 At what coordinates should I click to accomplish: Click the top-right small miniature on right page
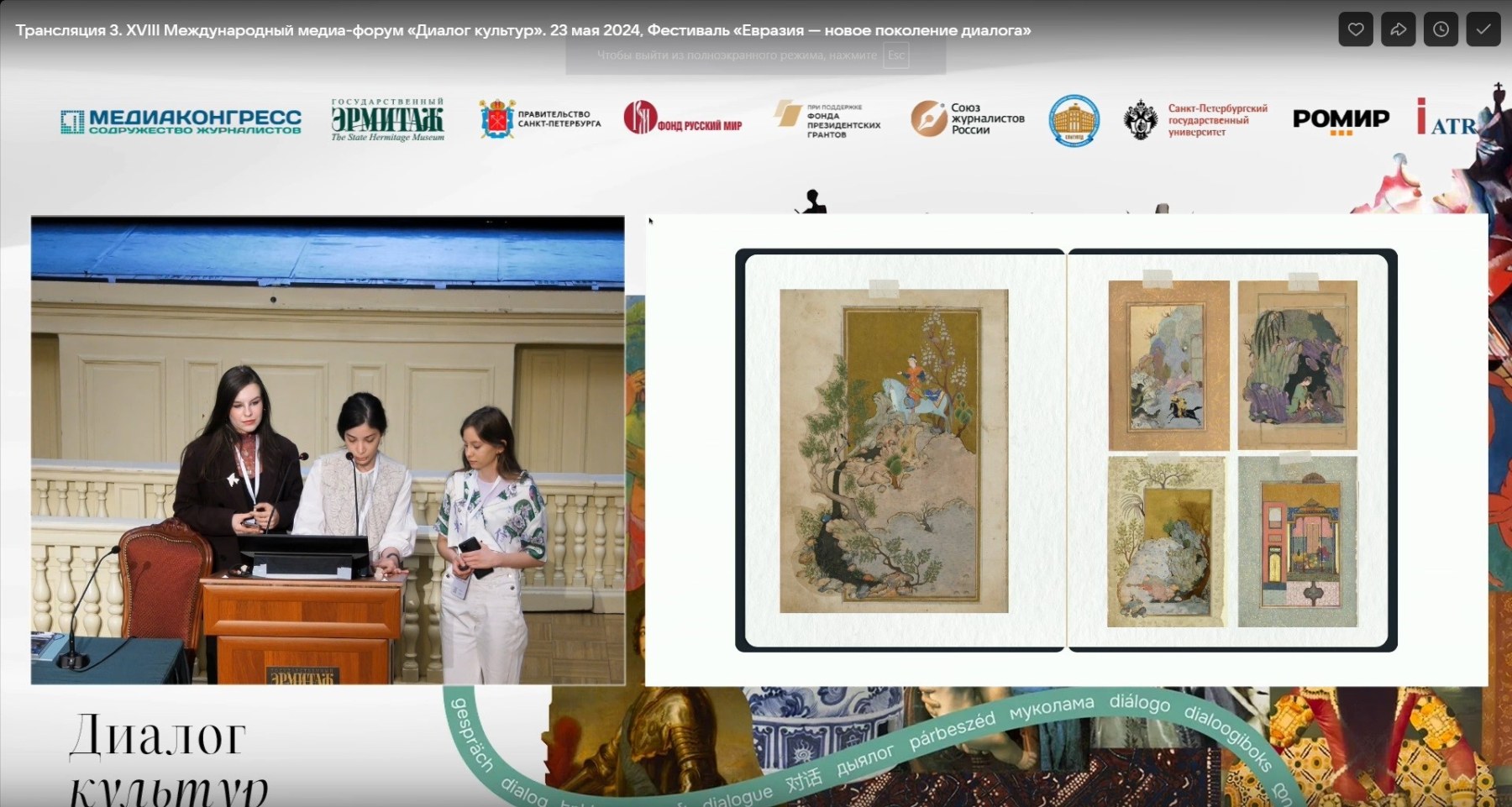pos(1297,365)
